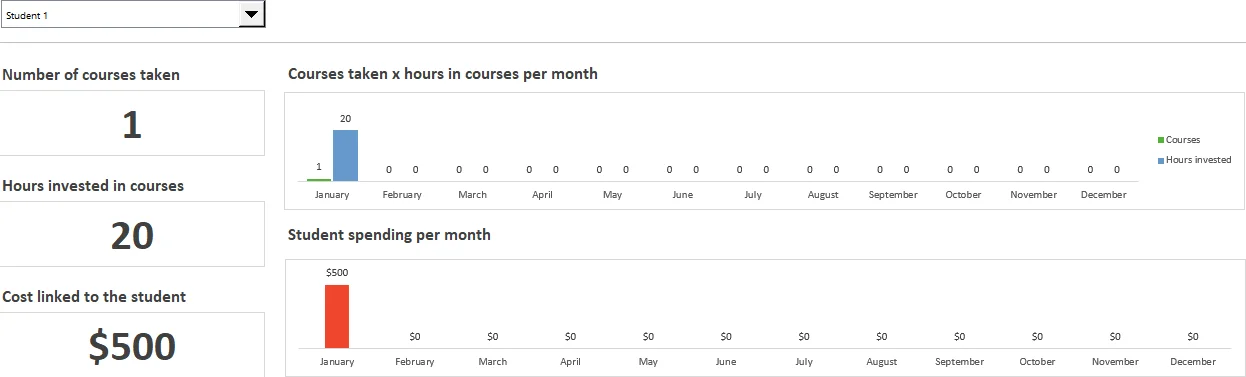The height and width of the screenshot is (377, 1246).
Task: Select the blue January hours bar
Action: tap(345, 156)
